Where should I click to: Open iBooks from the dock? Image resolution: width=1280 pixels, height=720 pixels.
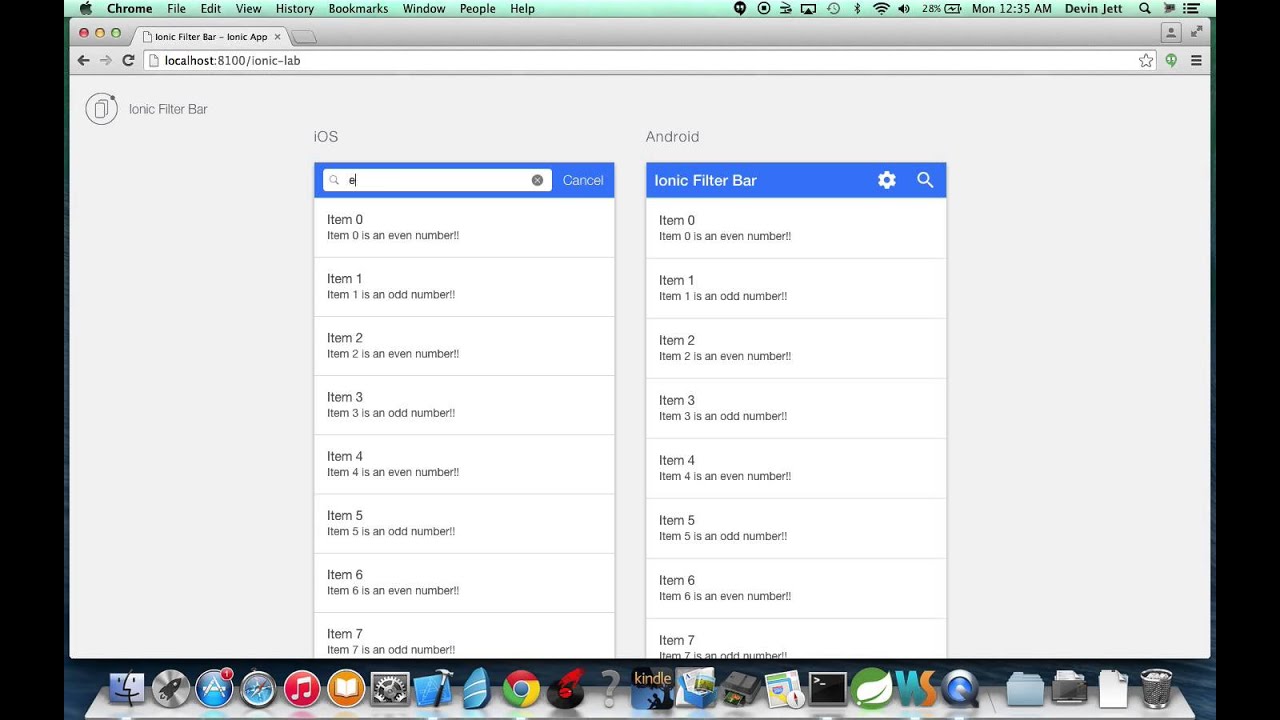pos(346,688)
